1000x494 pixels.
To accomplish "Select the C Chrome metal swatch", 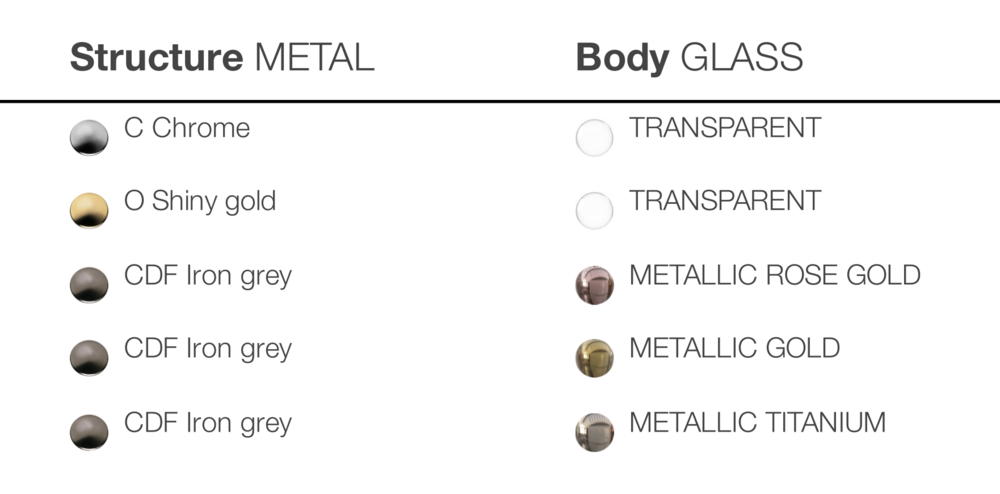I will (x=89, y=137).
